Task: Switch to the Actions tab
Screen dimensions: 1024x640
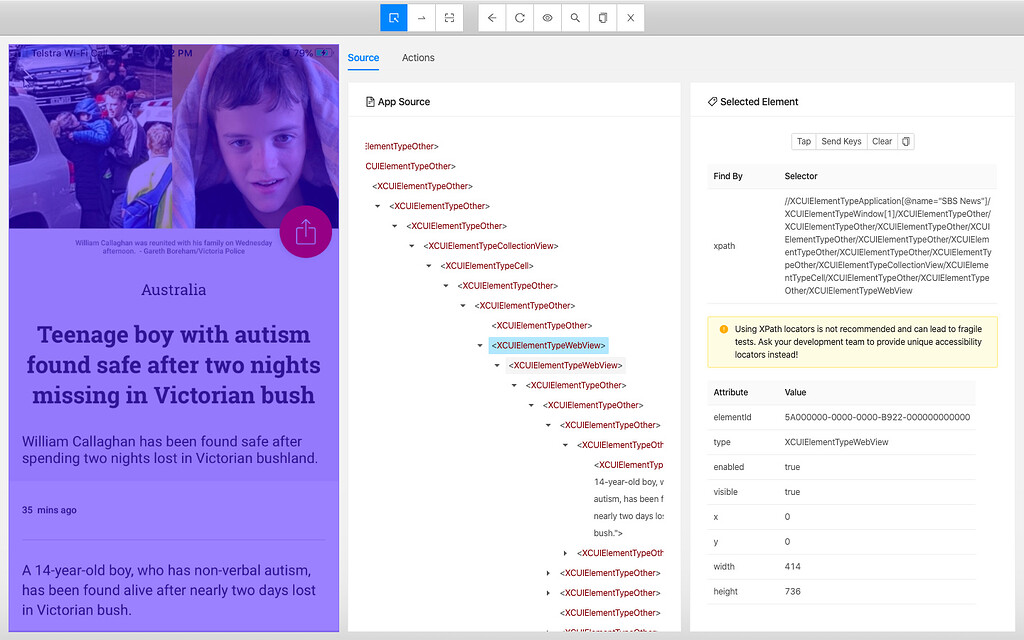Action: click(x=418, y=57)
